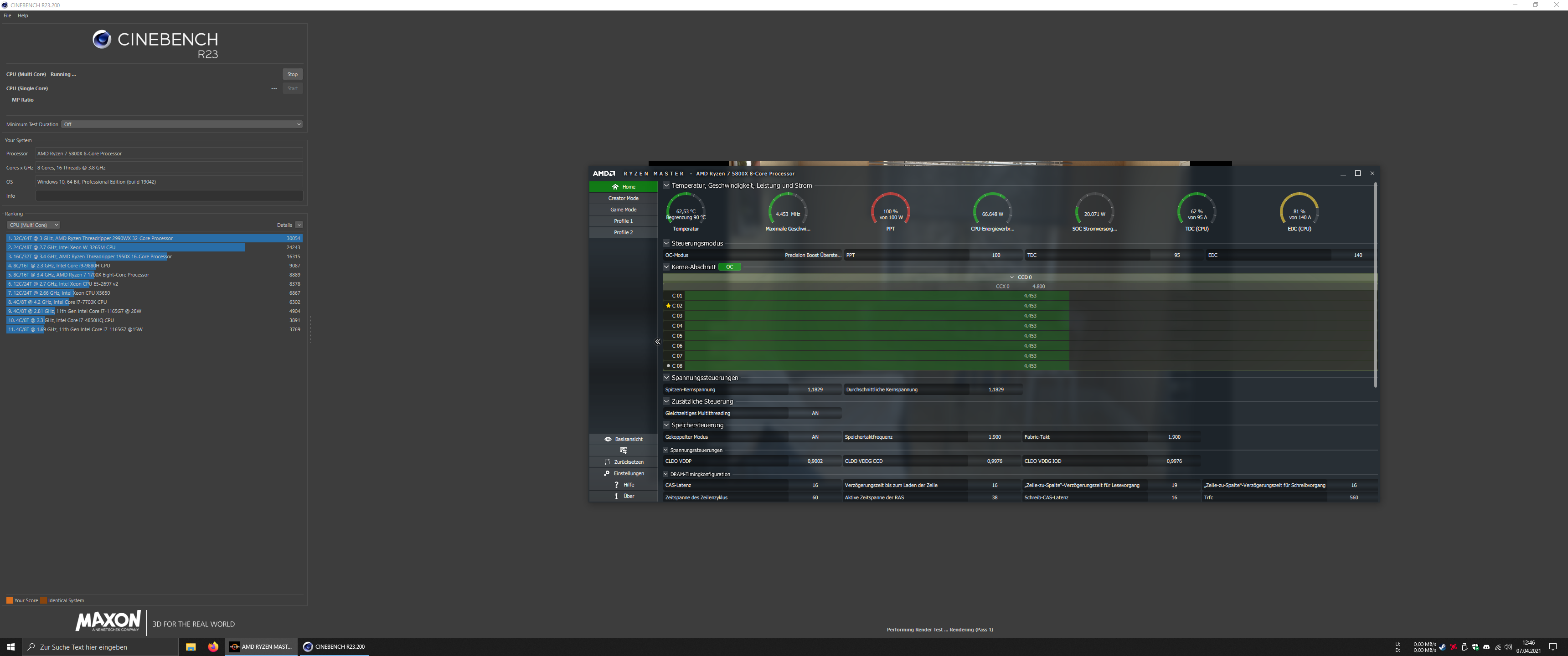This screenshot has width=1568, height=656.
Task: Open the Minimum Test Duration dropdown
Action: tap(181, 124)
